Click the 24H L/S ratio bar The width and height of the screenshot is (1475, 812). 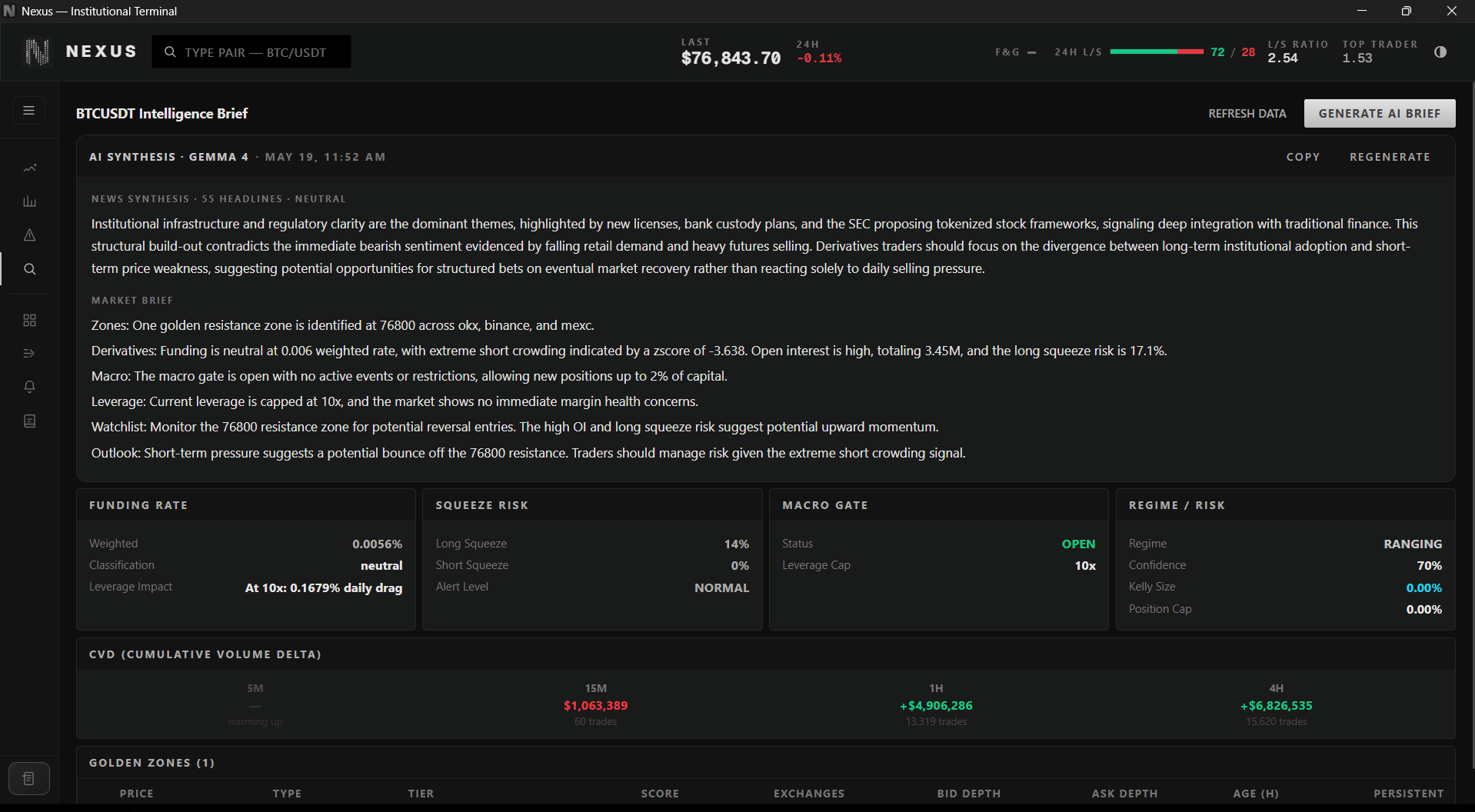[1157, 52]
